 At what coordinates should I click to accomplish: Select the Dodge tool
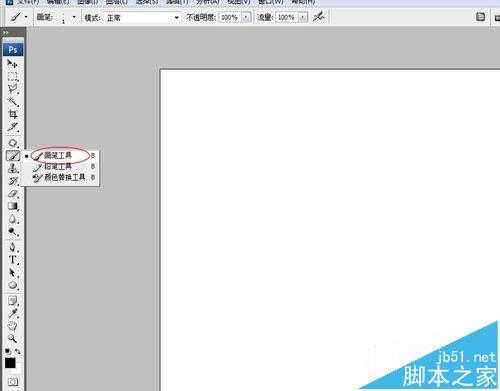(x=13, y=232)
